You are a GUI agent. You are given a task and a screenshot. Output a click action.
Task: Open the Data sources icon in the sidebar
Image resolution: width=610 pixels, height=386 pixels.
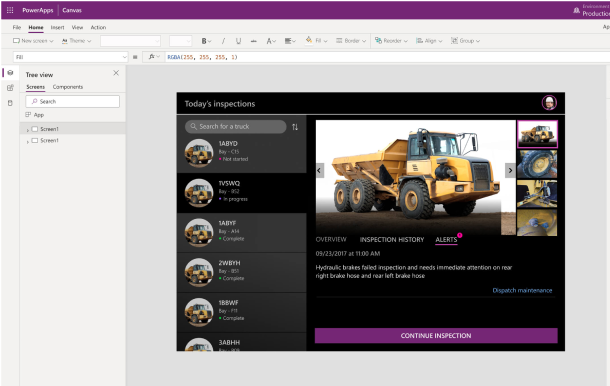coord(10,103)
